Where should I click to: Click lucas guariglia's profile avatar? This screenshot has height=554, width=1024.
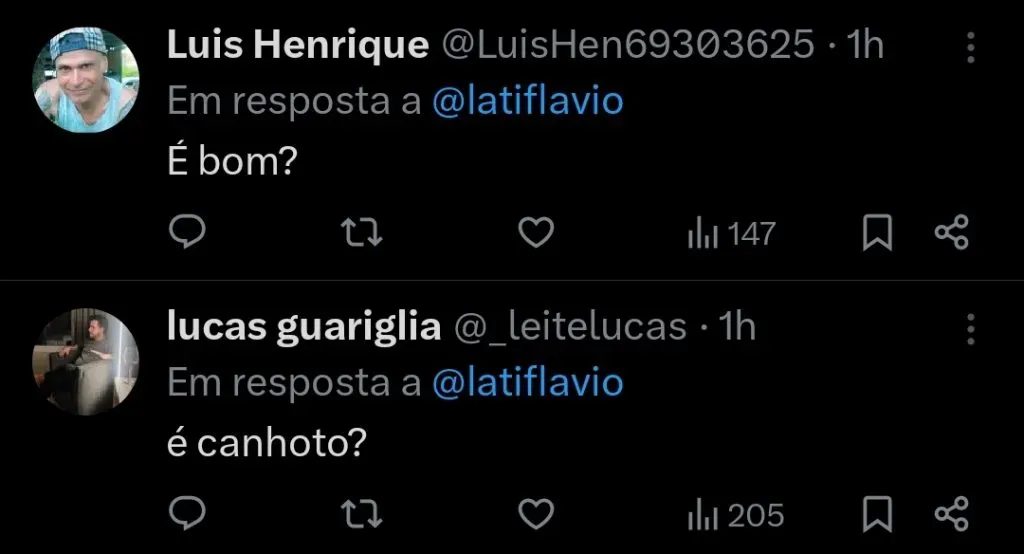tap(86, 361)
